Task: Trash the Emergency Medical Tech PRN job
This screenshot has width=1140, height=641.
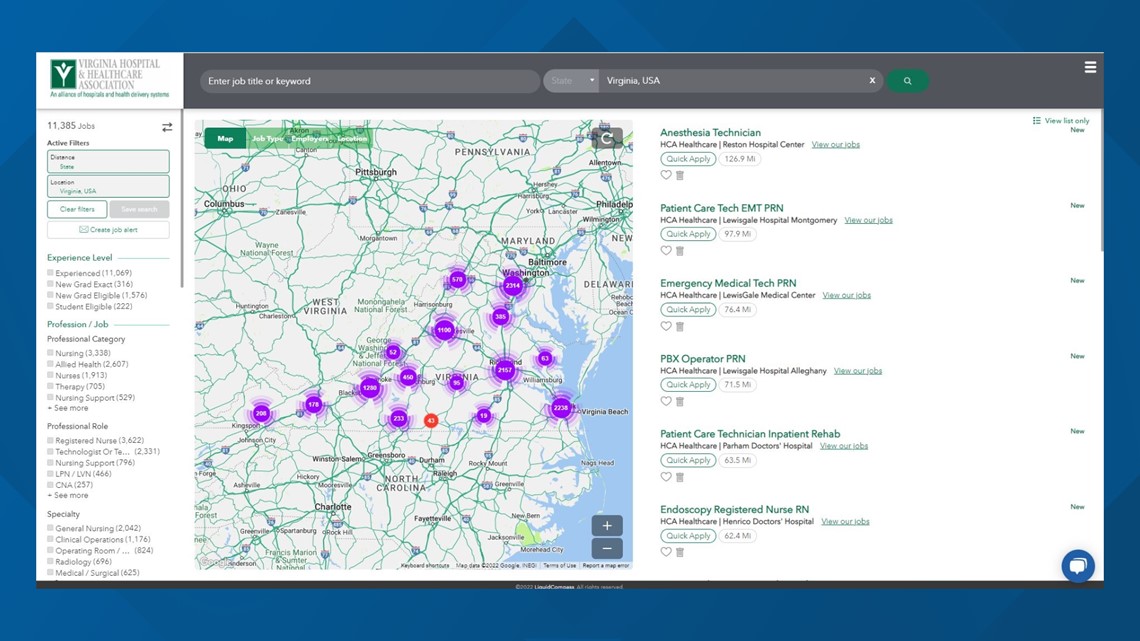Action: pyautogui.click(x=680, y=326)
